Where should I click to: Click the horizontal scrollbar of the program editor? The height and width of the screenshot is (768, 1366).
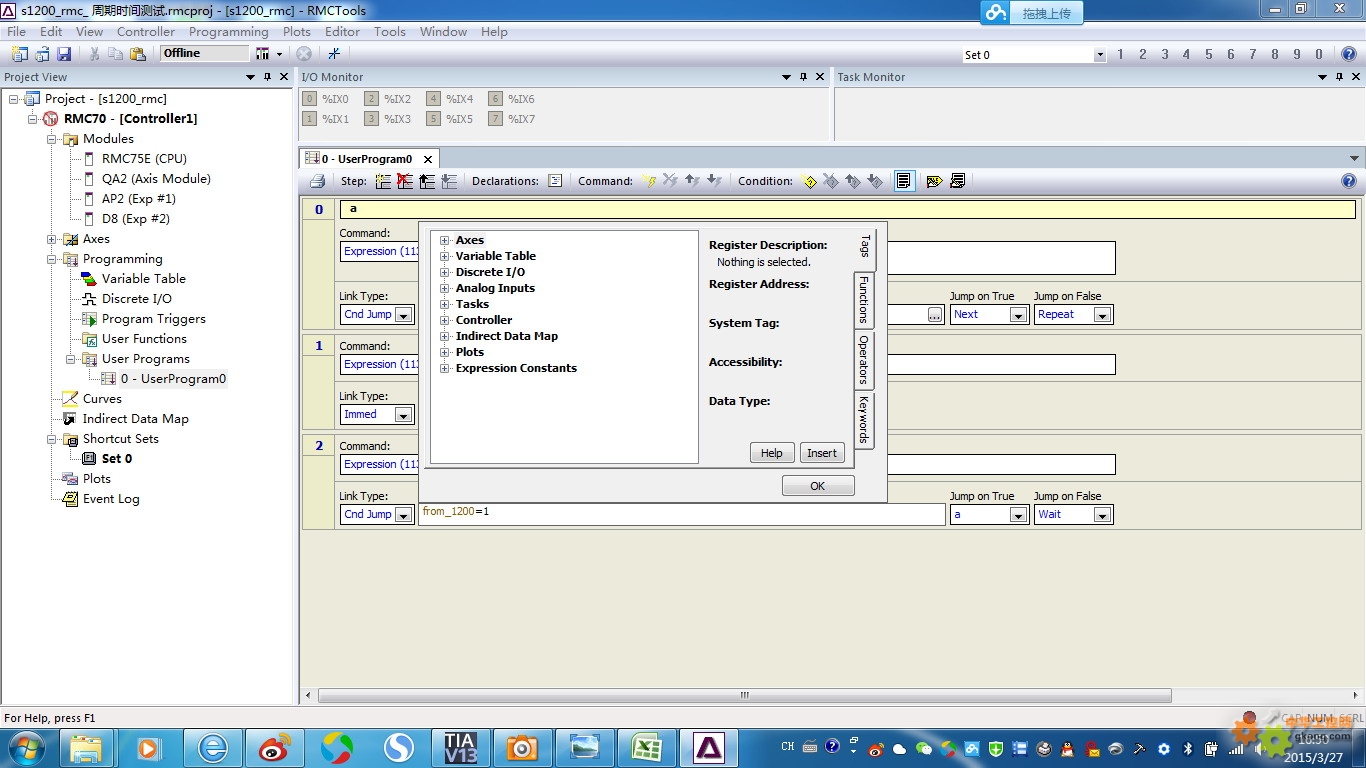[x=744, y=695]
